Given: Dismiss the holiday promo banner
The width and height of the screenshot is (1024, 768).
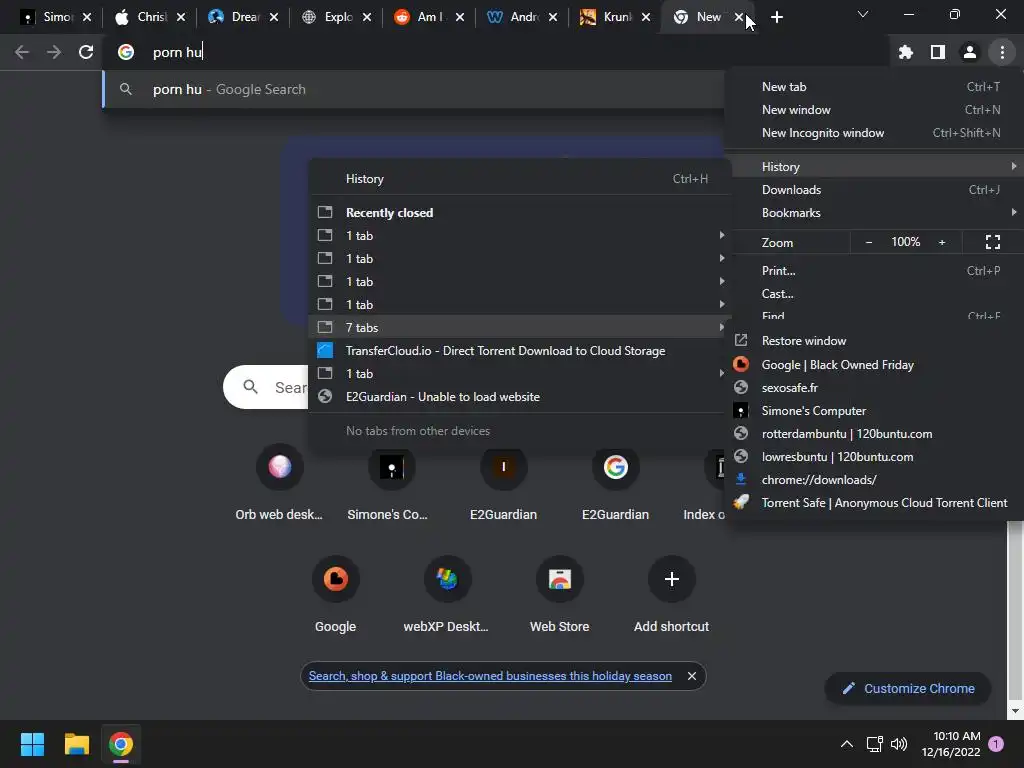Looking at the screenshot, I should [692, 676].
